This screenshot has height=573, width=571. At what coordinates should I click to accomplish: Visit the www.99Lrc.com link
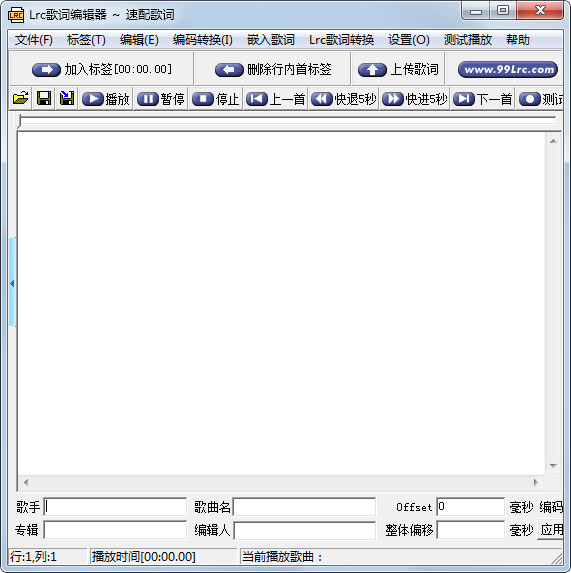(508, 69)
